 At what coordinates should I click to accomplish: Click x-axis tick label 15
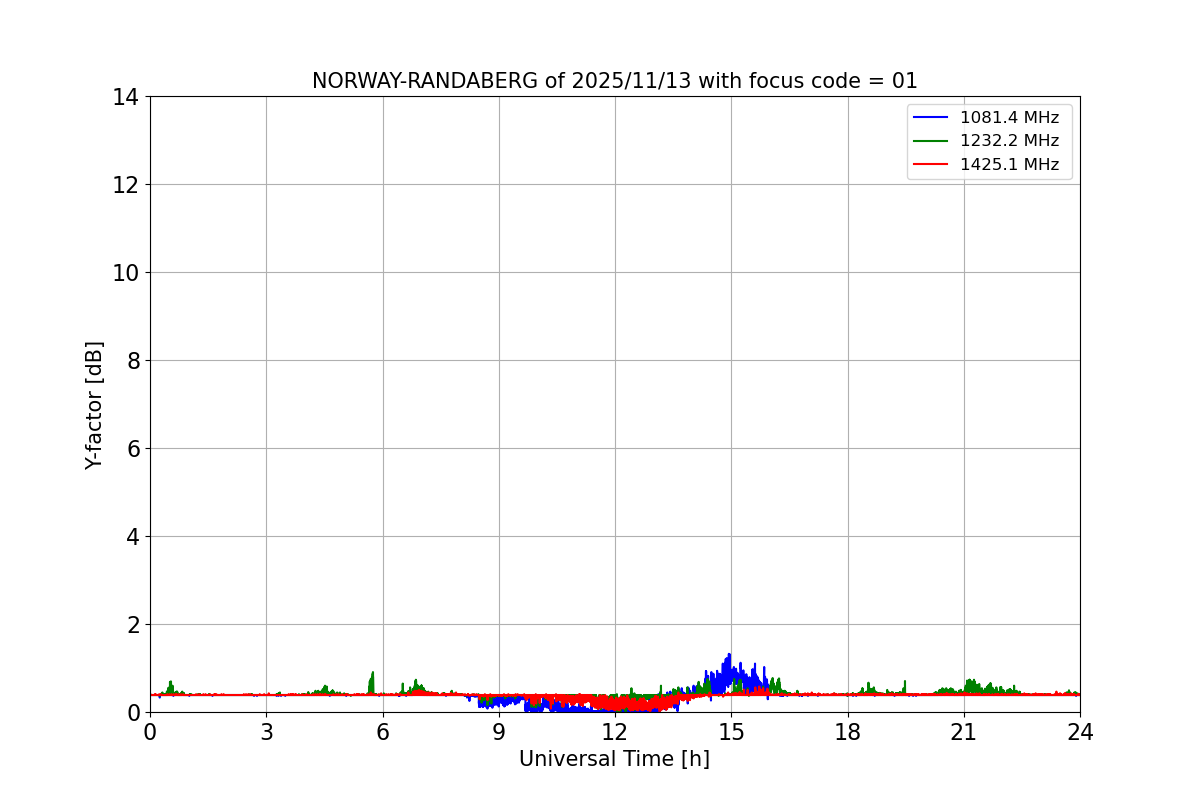tap(731, 732)
